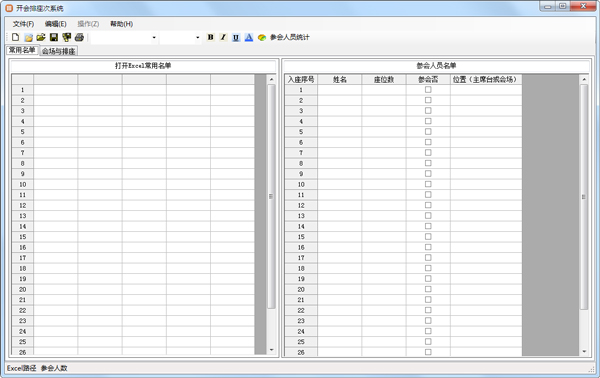The image size is (600, 378).
Task: Click the print preview toolbar icon
Action: 67,37
